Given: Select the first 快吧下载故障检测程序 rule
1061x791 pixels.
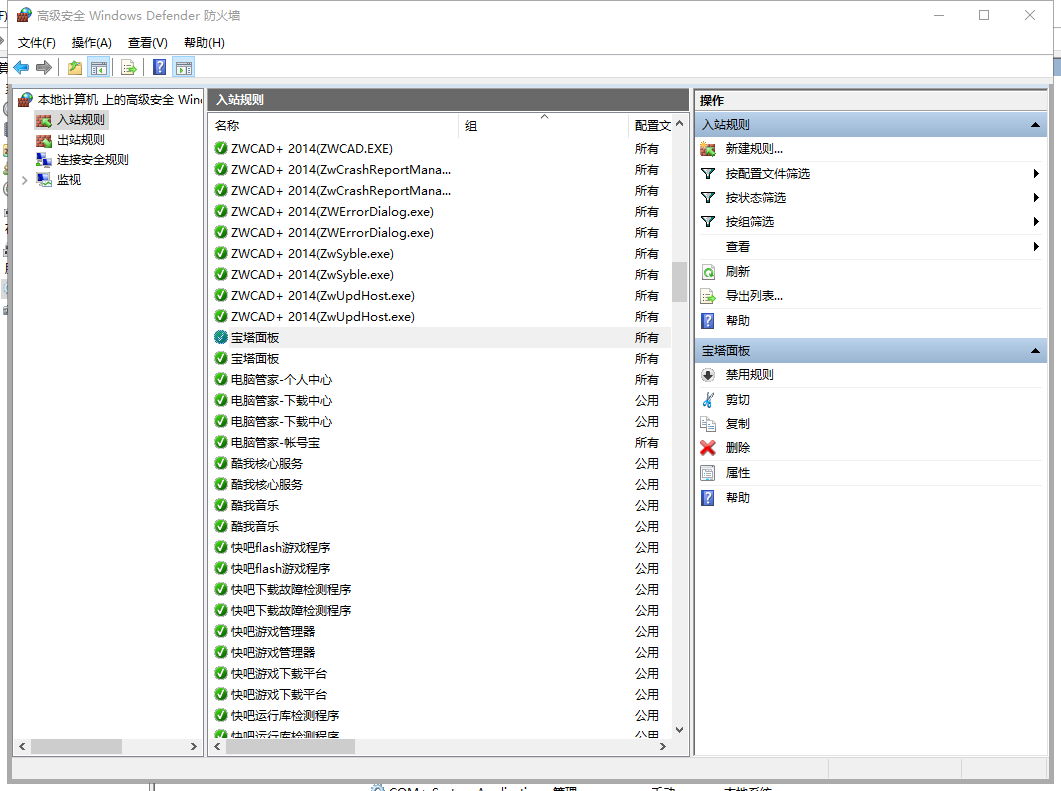Looking at the screenshot, I should (x=441, y=589).
